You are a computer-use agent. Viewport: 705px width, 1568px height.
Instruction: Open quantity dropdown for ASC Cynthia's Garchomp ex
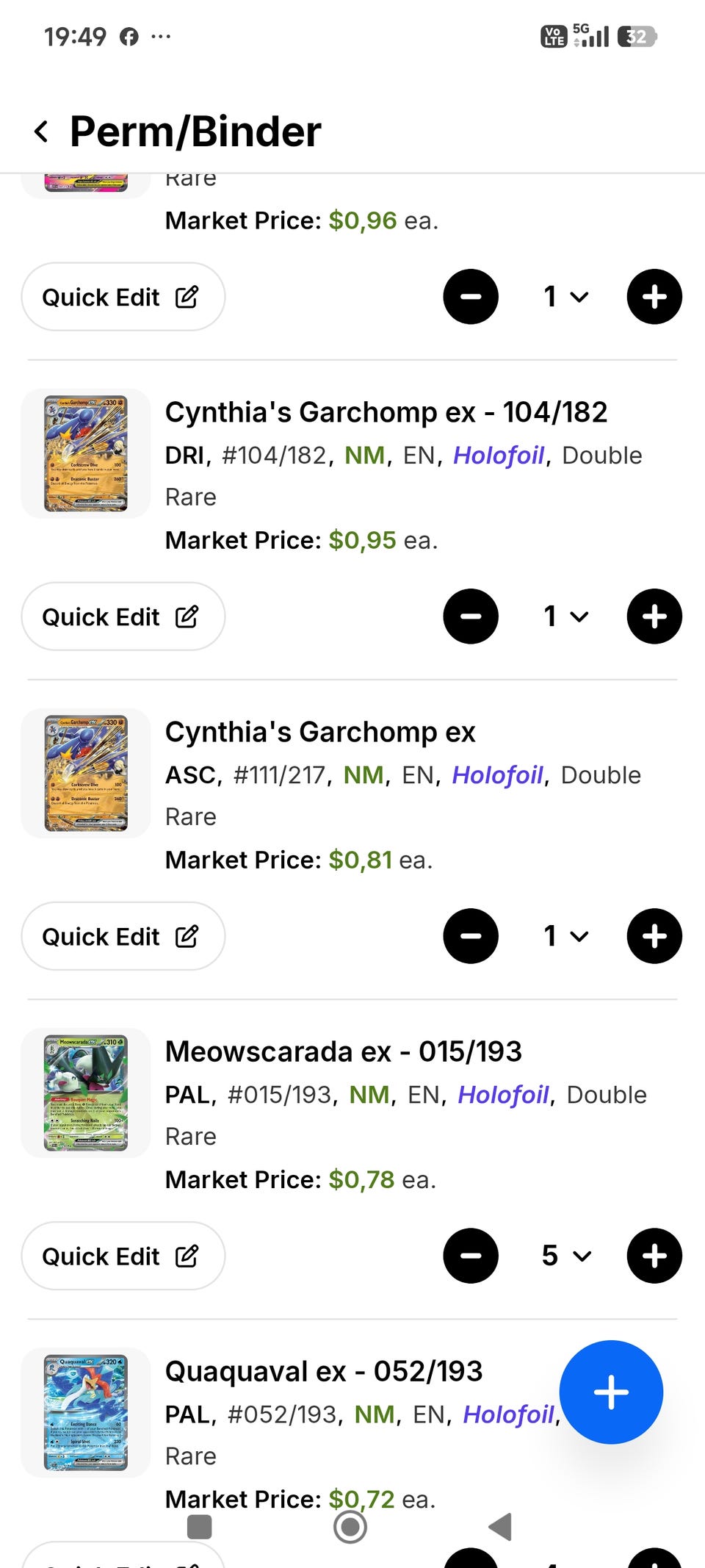(565, 936)
